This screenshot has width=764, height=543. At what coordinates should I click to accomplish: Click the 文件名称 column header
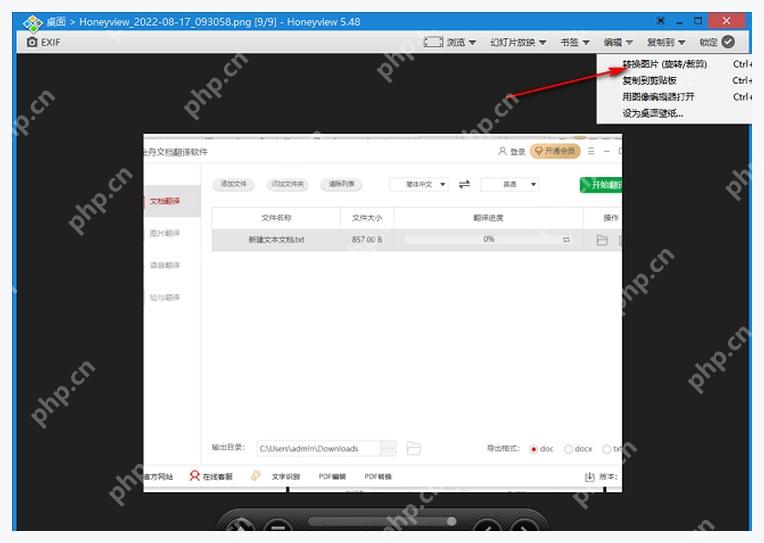[276, 218]
